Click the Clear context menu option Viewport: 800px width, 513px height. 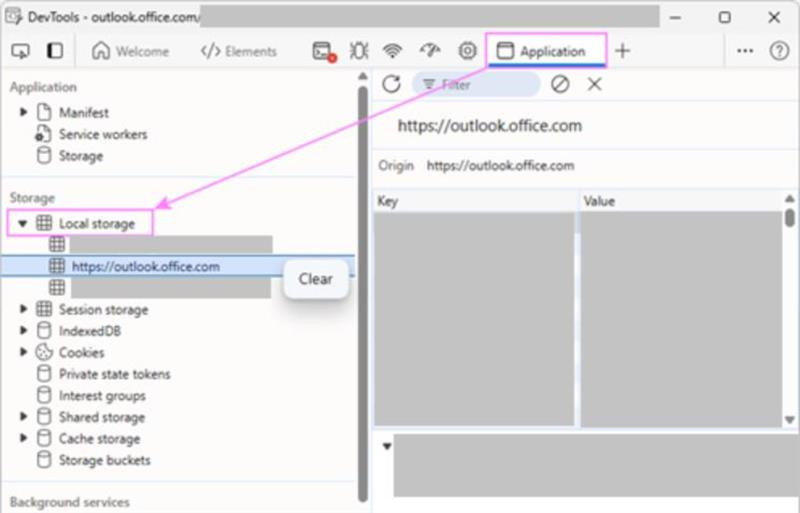point(316,279)
